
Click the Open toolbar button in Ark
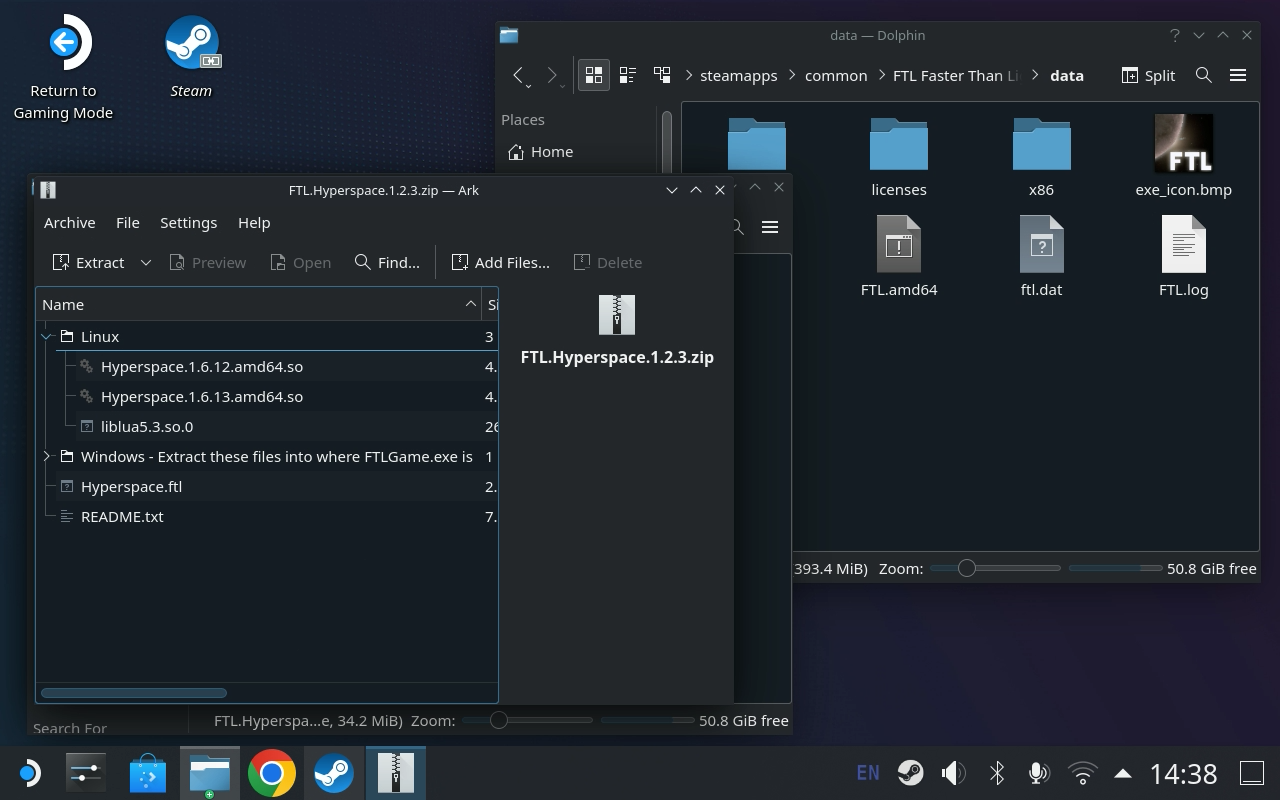pos(300,262)
